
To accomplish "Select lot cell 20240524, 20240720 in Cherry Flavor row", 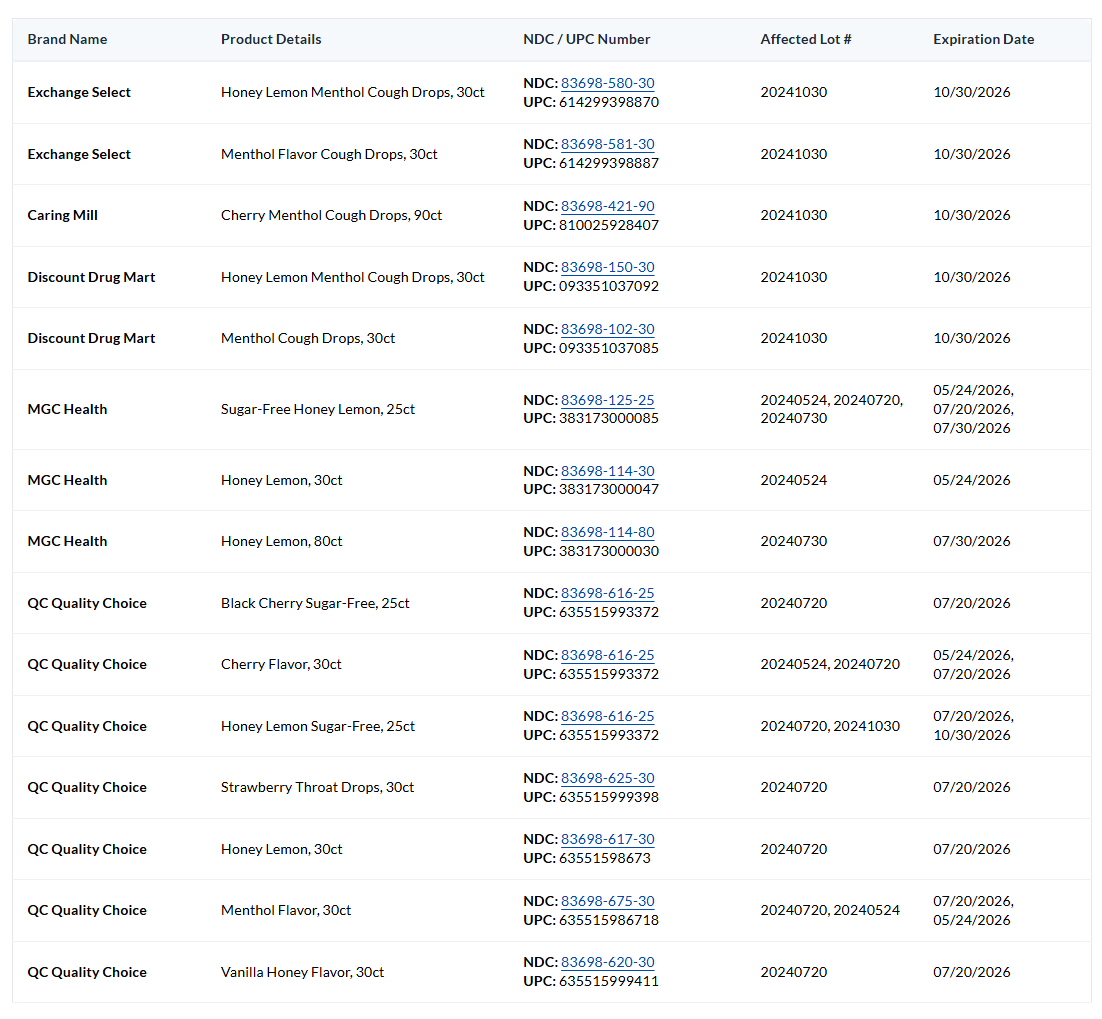I will (830, 664).
